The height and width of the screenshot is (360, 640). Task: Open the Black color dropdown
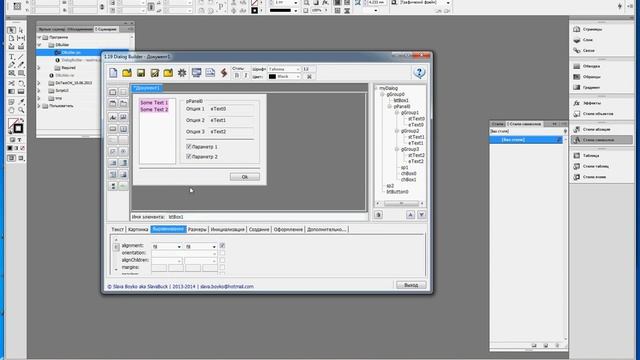tap(284, 77)
